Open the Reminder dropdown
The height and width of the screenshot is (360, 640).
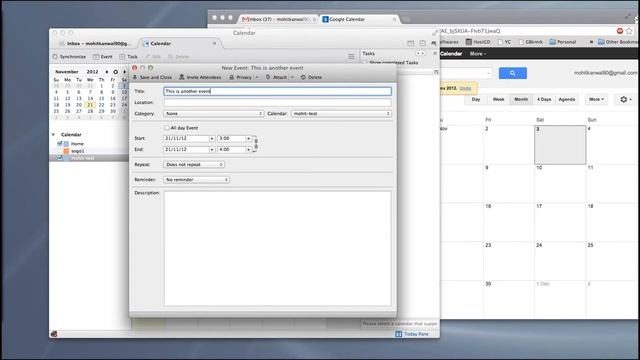point(196,180)
